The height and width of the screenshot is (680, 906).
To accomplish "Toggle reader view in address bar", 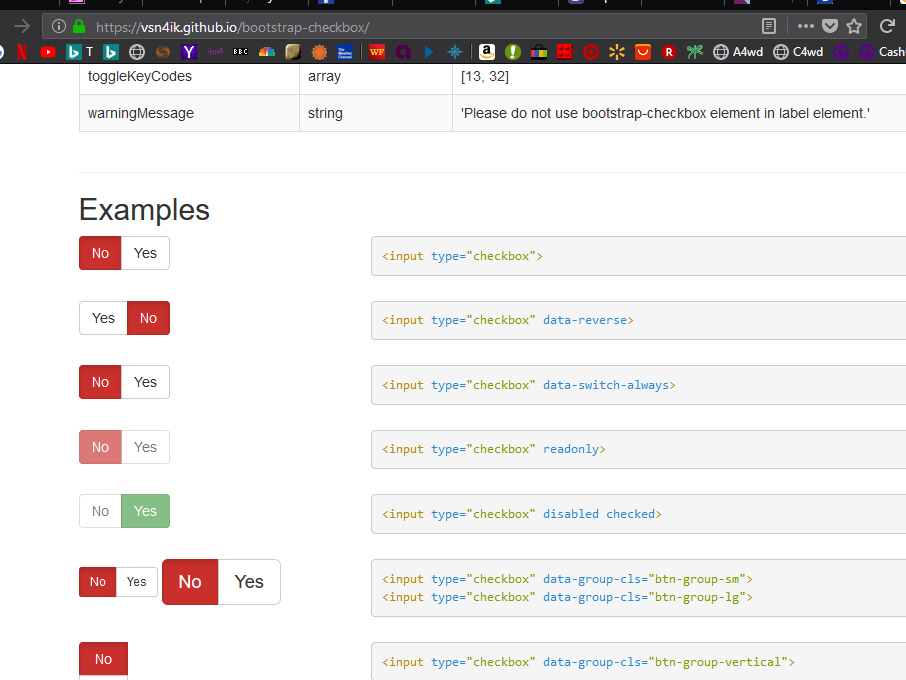I will pos(768,26).
